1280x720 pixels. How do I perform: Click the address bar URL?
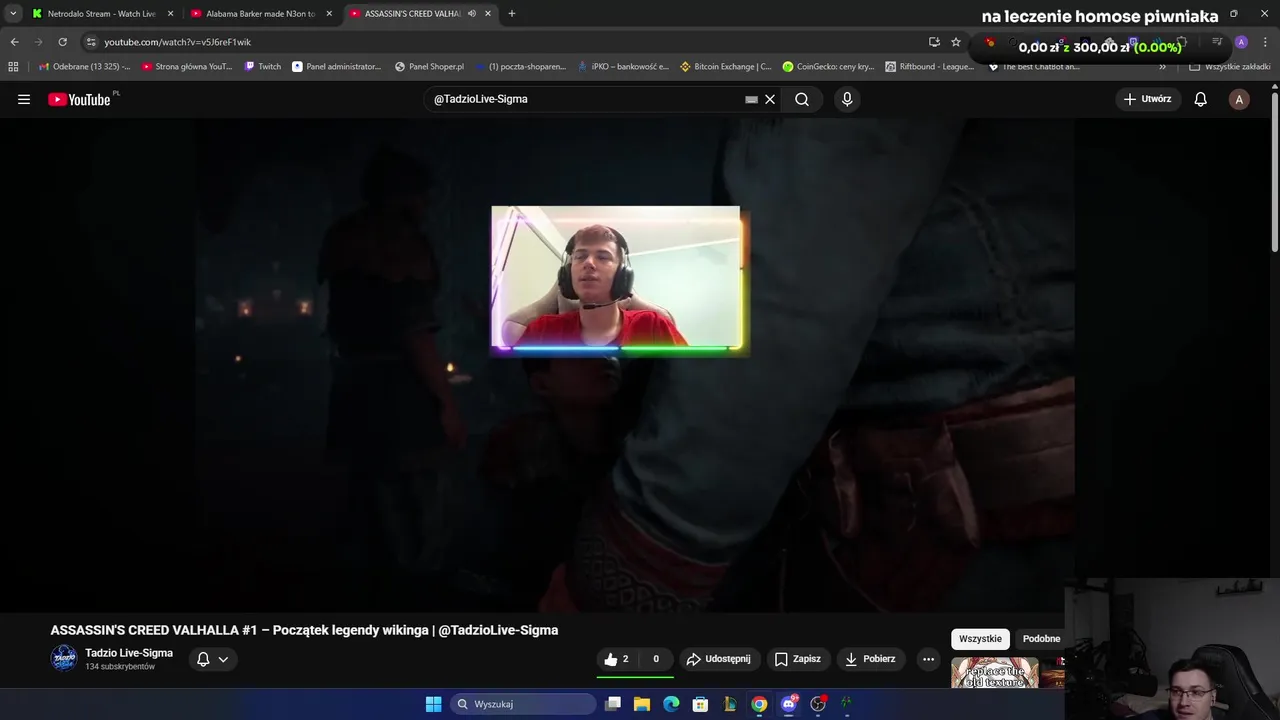[178, 42]
